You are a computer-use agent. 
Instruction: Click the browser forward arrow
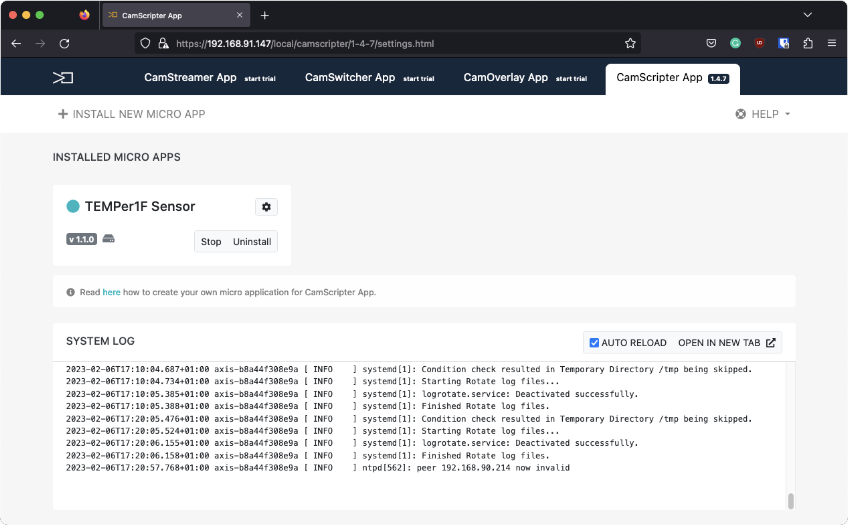click(x=40, y=44)
